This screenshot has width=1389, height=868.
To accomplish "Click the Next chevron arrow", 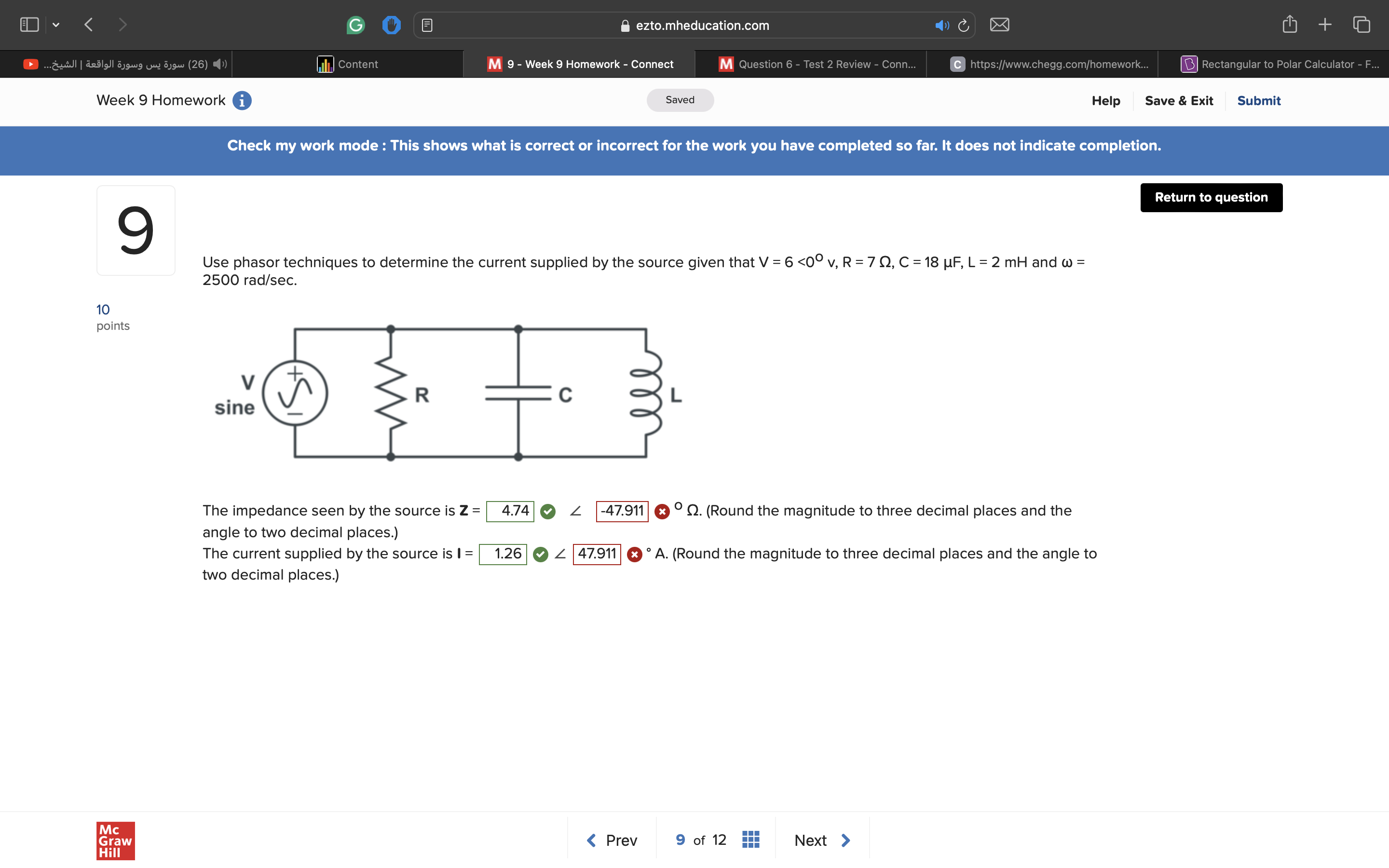I will 845,840.
